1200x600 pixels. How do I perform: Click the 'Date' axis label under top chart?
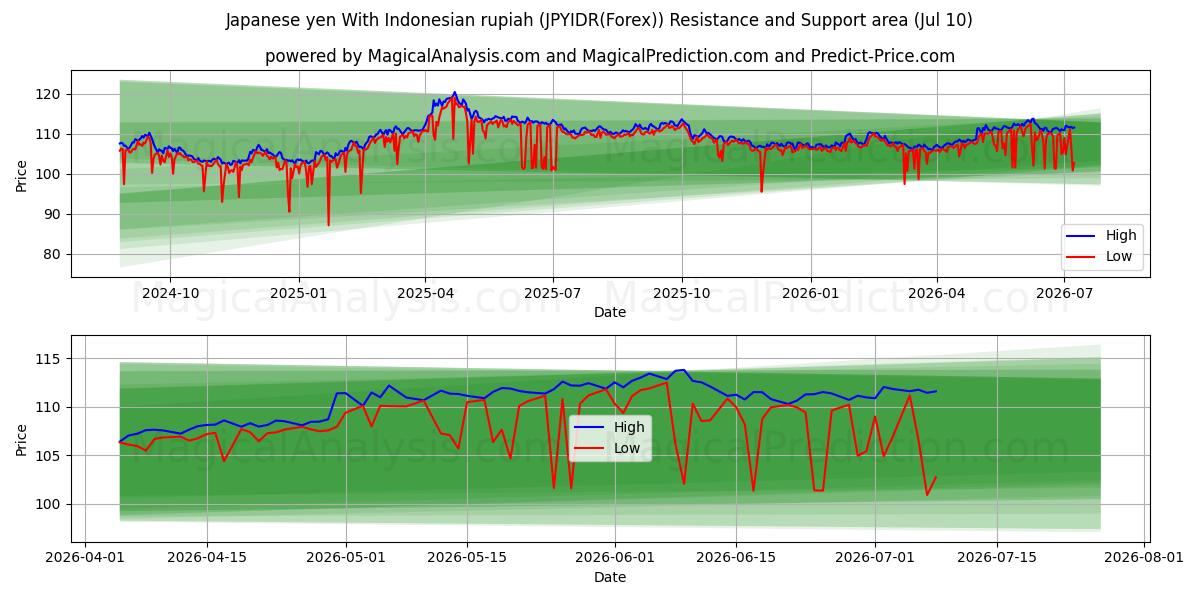[609, 312]
